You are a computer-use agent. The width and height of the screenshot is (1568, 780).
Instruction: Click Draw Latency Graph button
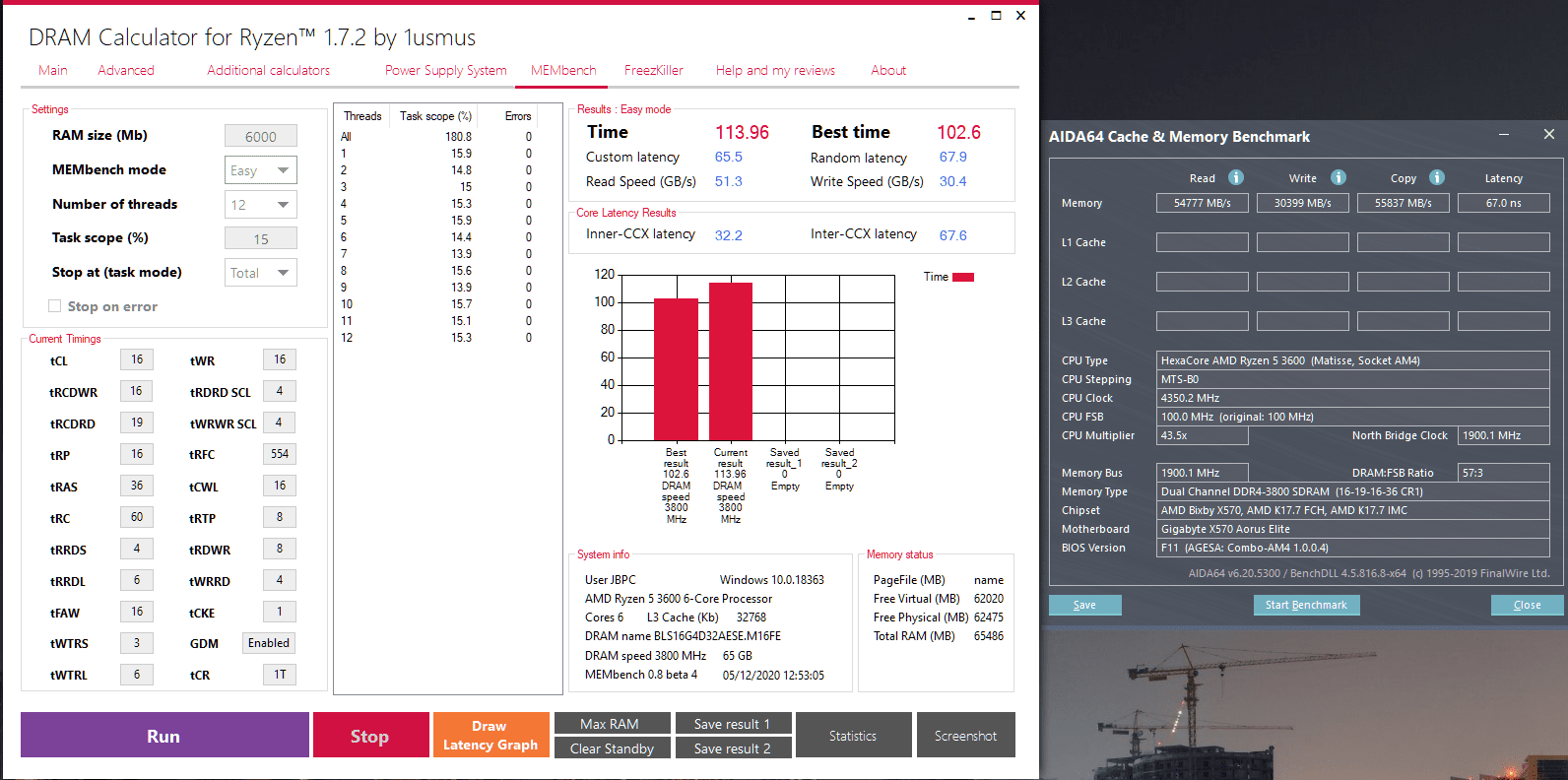tap(490, 735)
